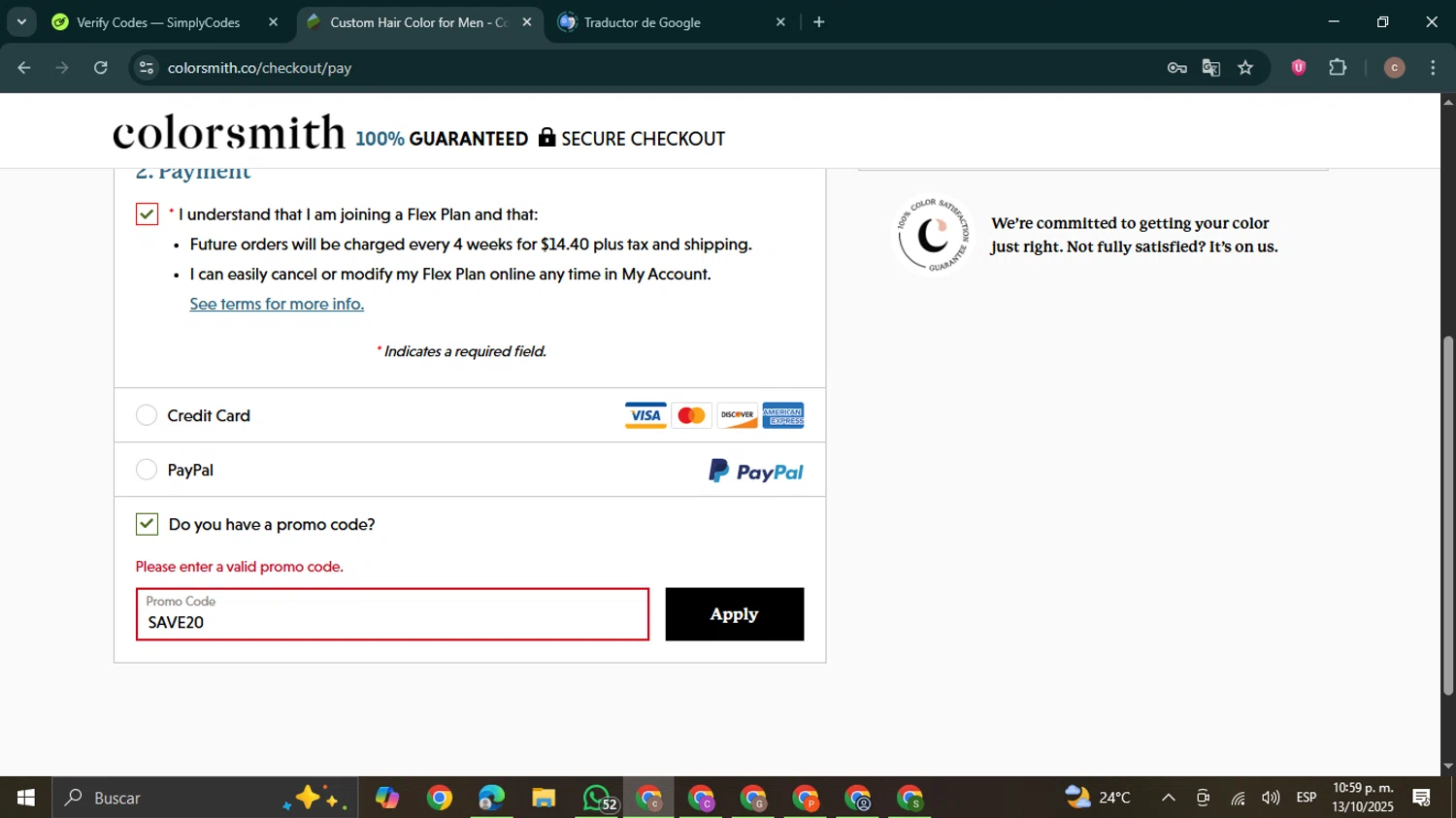
Task: Click the translate page icon
Action: (1210, 68)
